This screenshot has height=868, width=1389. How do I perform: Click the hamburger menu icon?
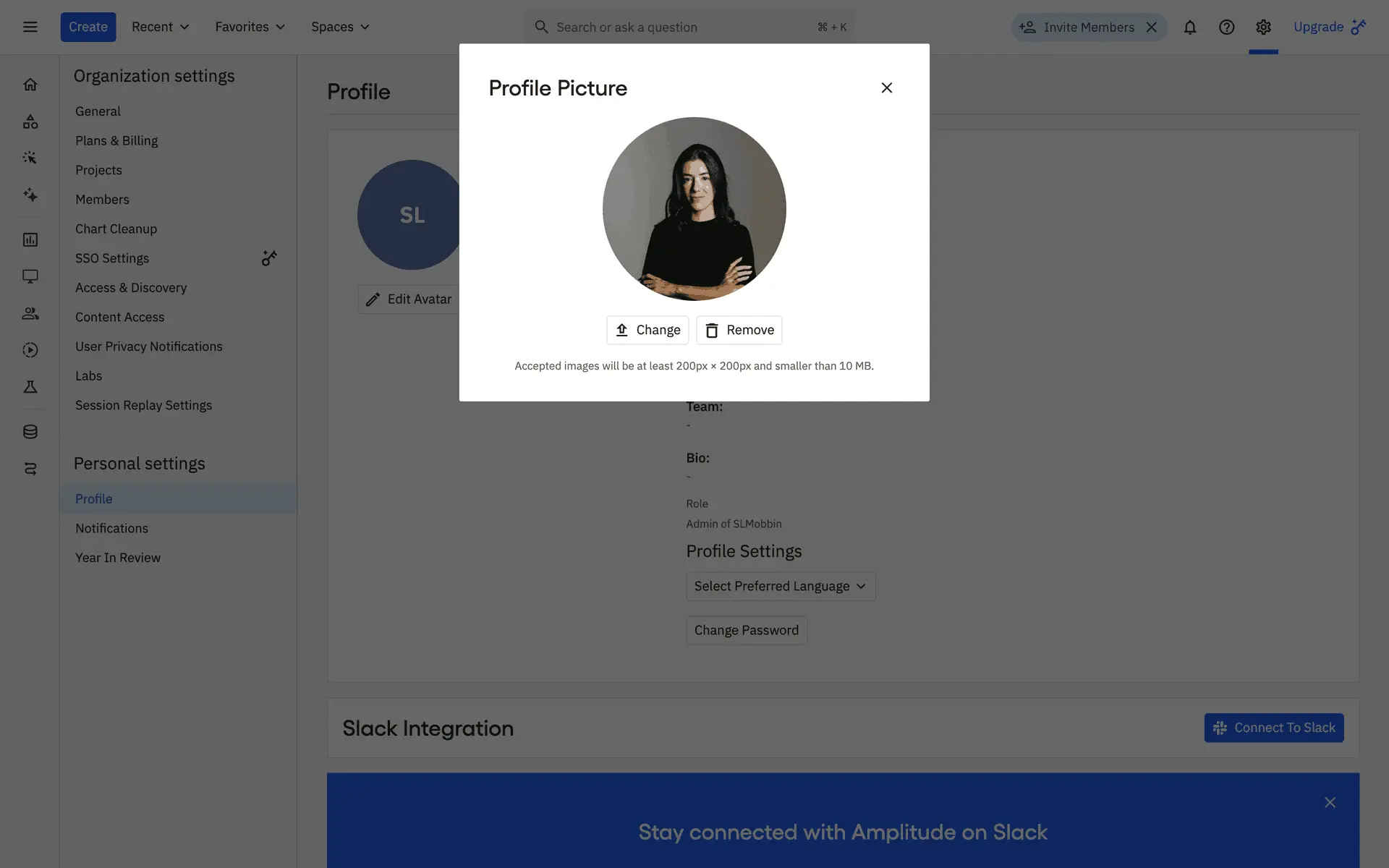(30, 27)
